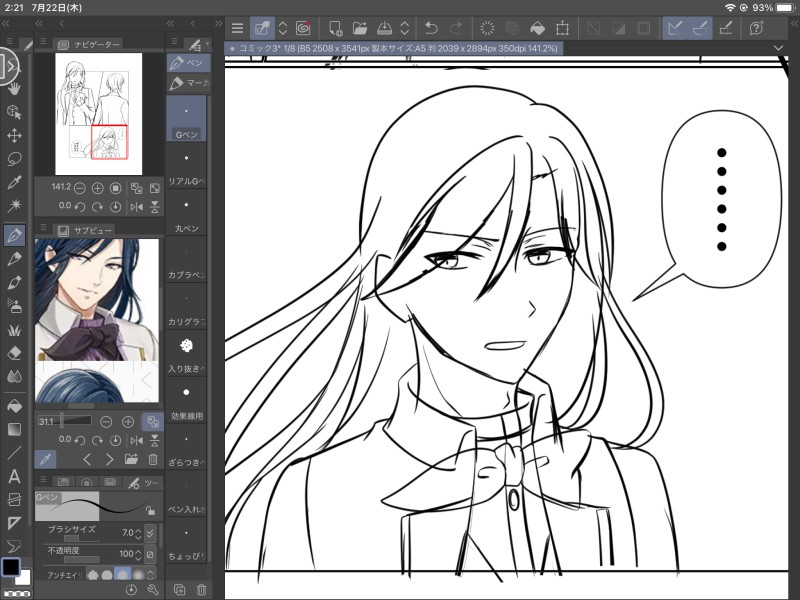800x600 pixels.
Task: Create a new canvas file
Action: click(x=335, y=28)
